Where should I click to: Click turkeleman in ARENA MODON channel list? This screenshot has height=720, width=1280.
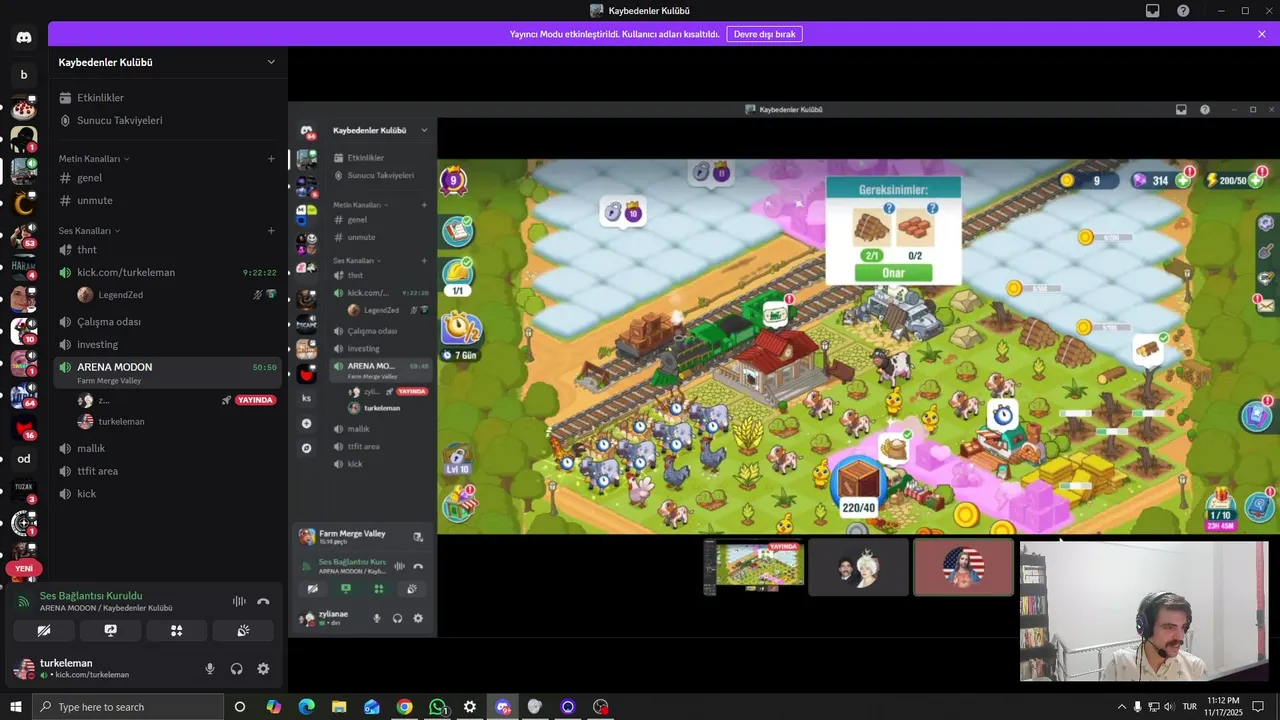121,422
